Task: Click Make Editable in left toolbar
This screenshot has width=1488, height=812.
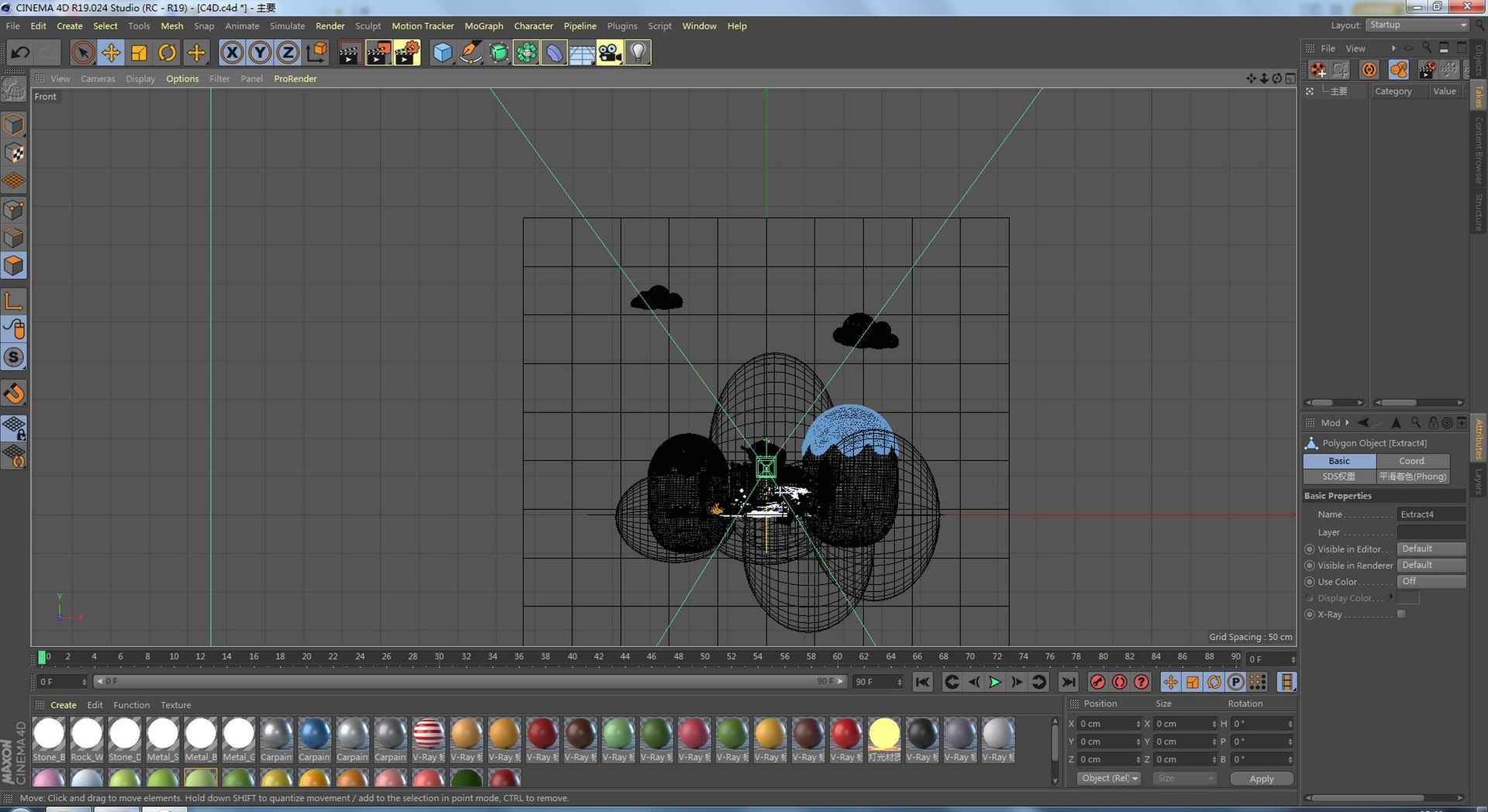Action: click(x=14, y=89)
